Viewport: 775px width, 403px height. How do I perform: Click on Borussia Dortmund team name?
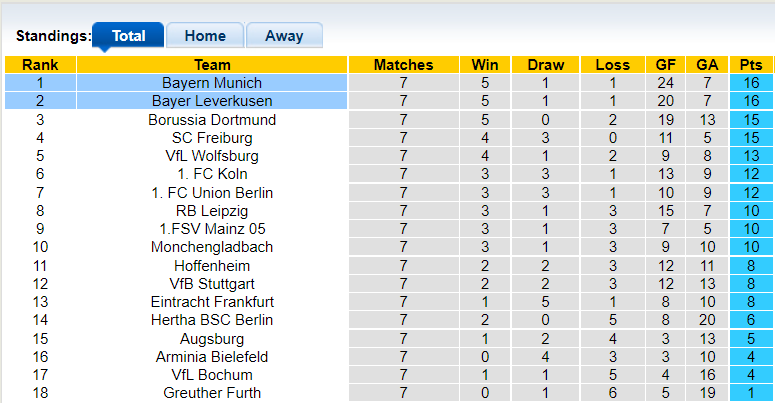tap(212, 120)
